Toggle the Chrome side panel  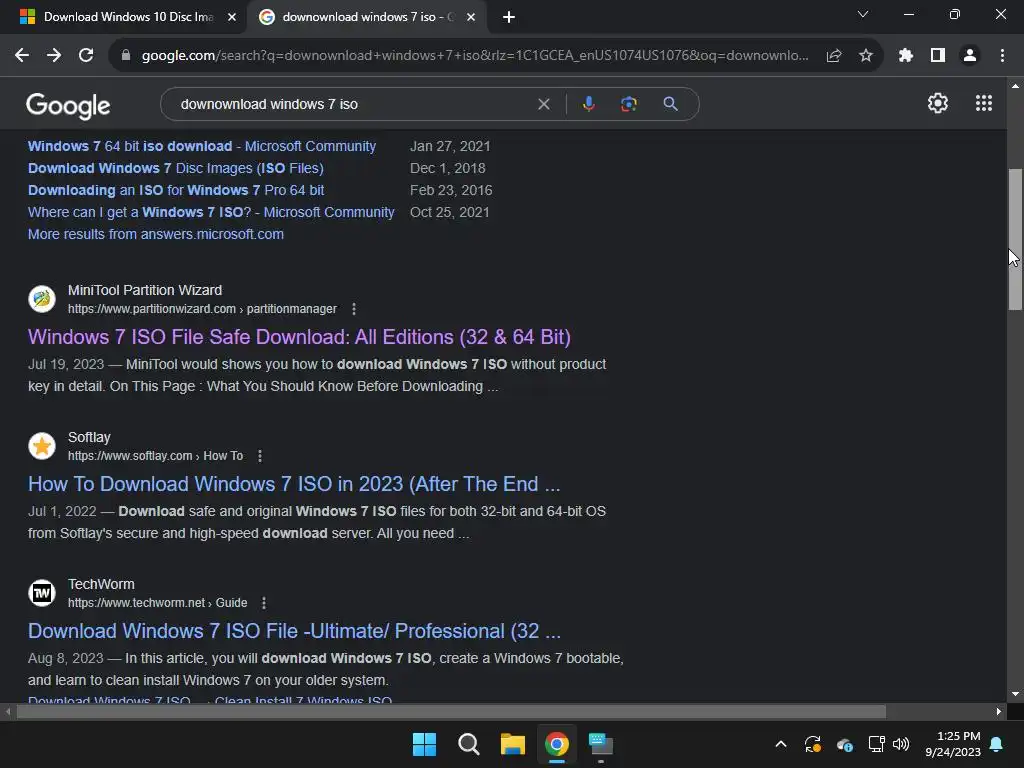(938, 56)
